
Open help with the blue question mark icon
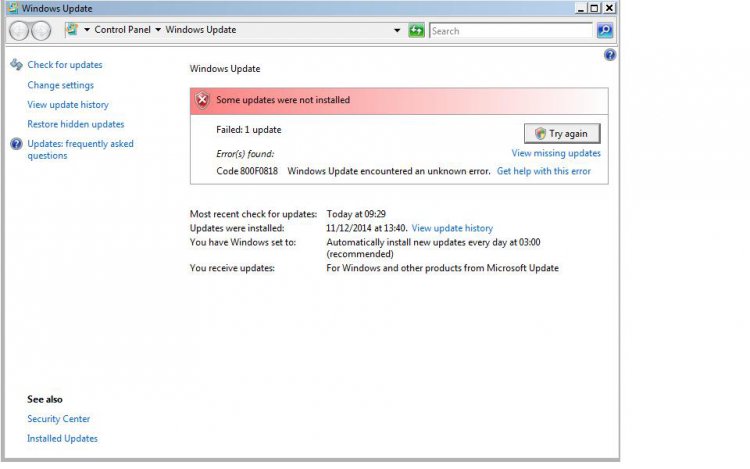[610, 55]
